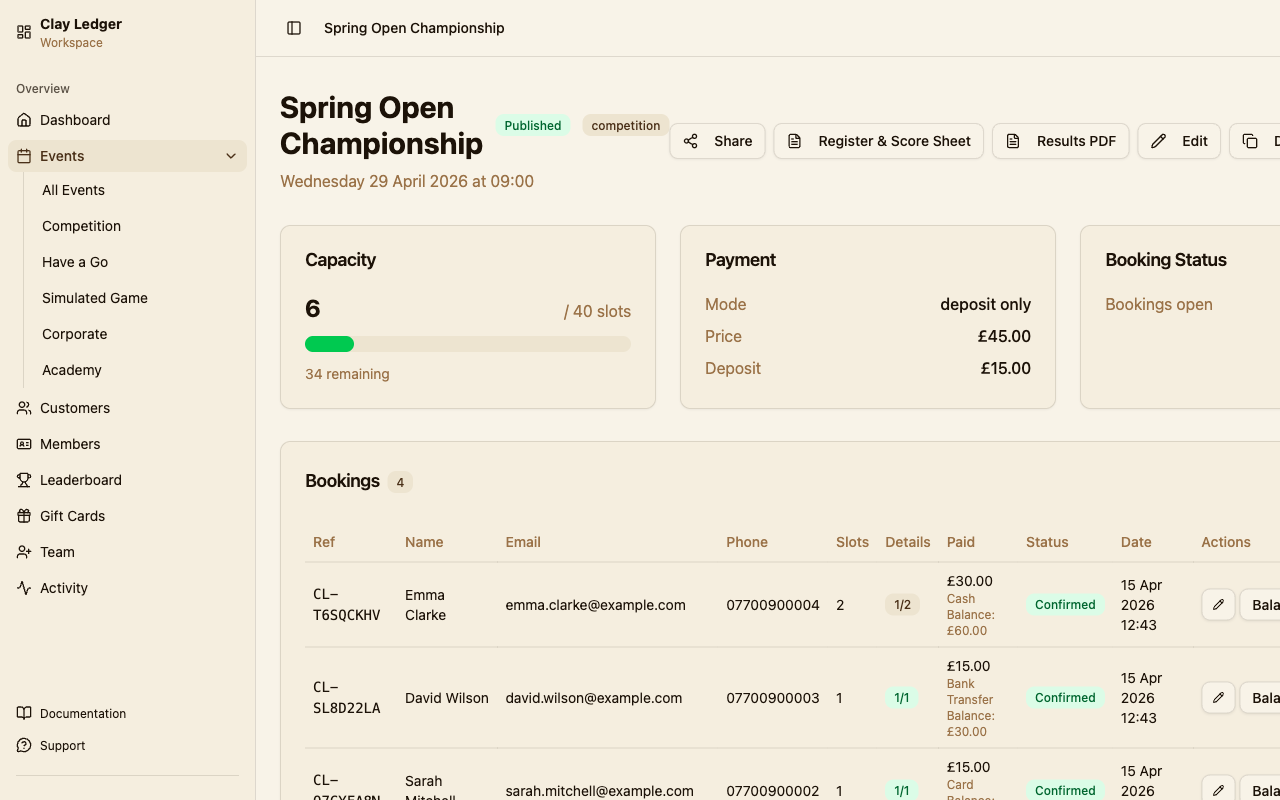
Task: Click the Leaderboard trophy icon
Action: coord(24,480)
